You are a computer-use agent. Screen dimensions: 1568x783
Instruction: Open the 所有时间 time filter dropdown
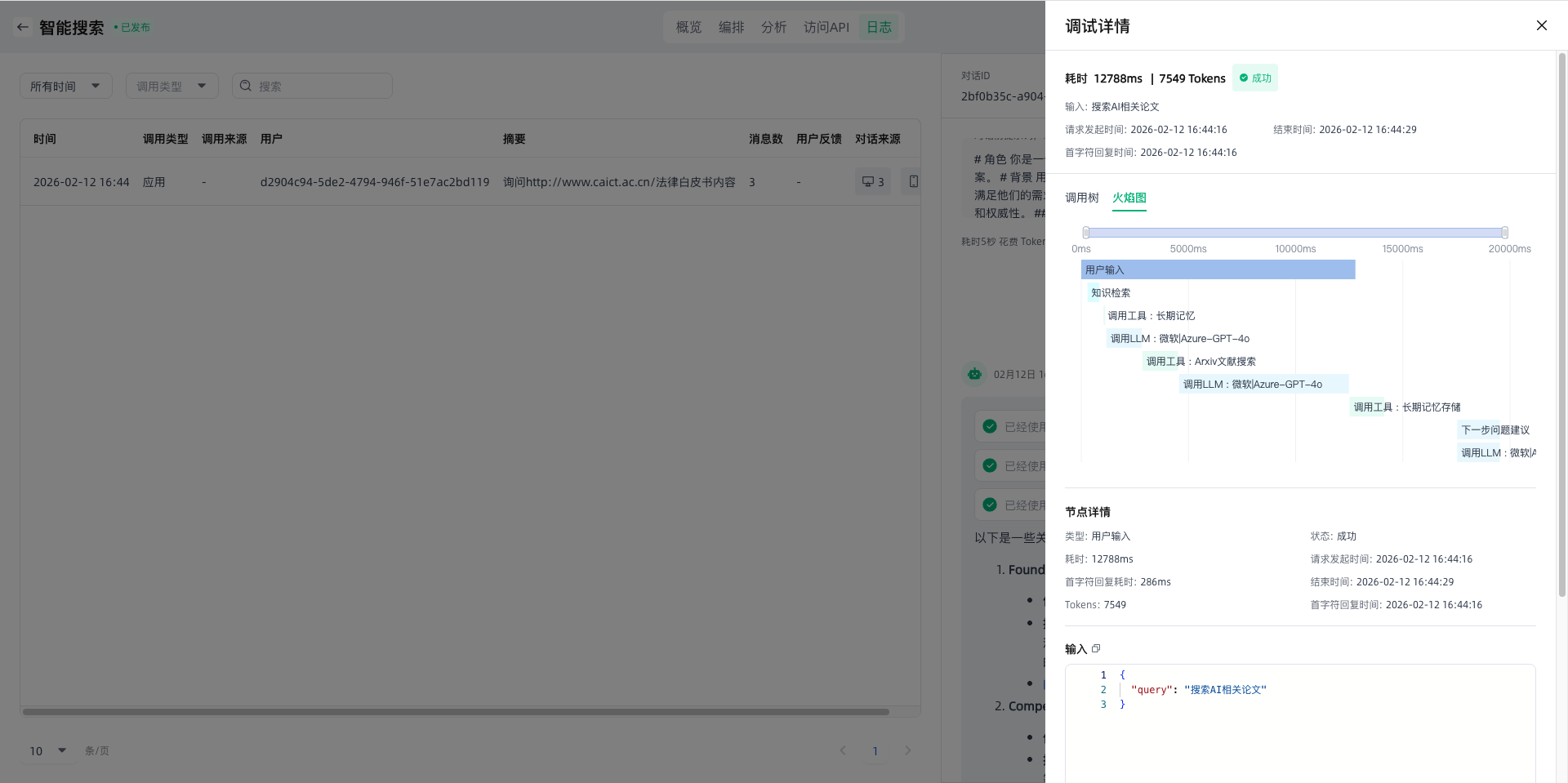(x=65, y=86)
